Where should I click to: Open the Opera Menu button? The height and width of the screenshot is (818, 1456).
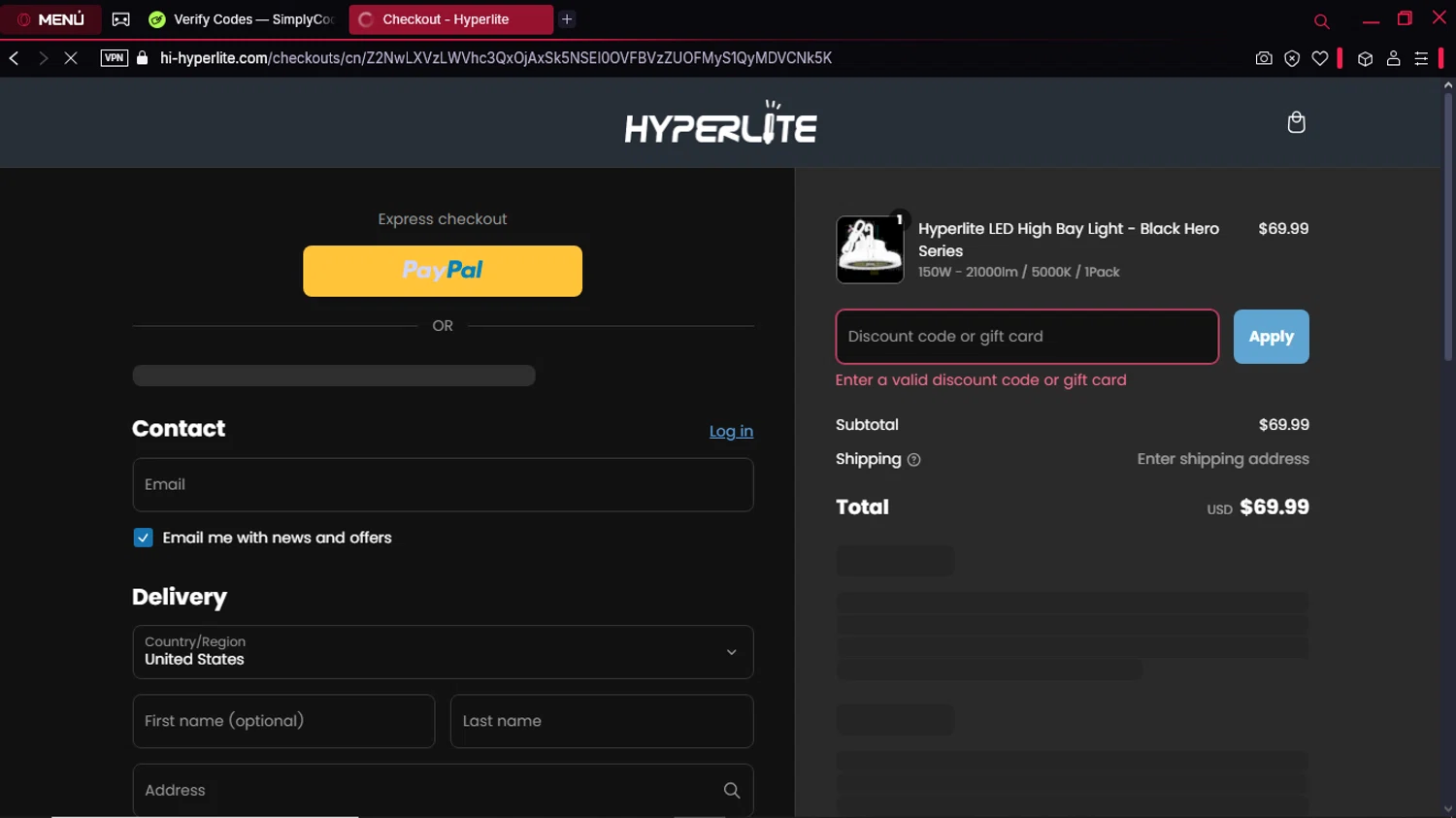(51, 19)
